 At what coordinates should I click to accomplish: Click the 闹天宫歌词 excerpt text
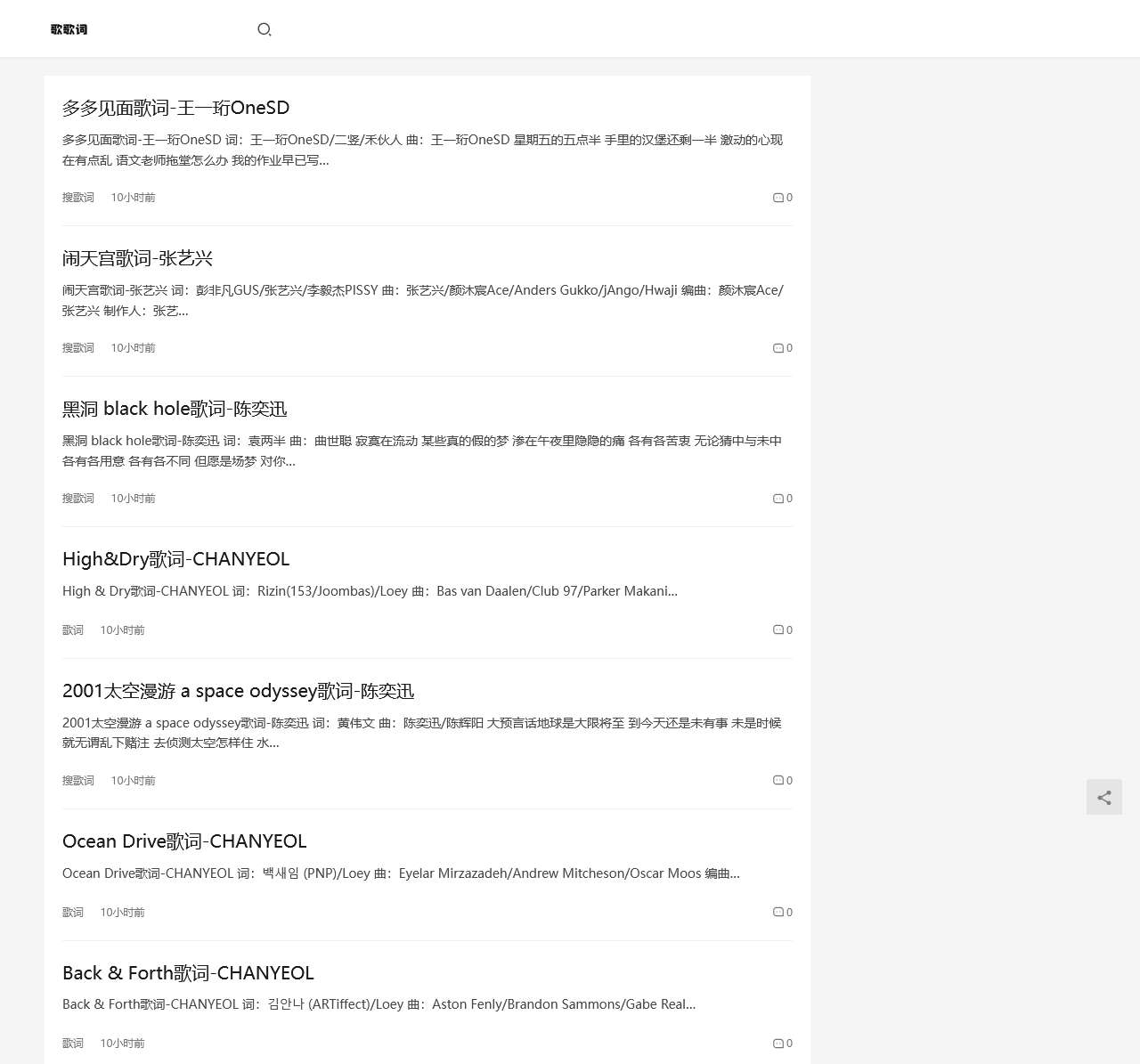tap(422, 300)
